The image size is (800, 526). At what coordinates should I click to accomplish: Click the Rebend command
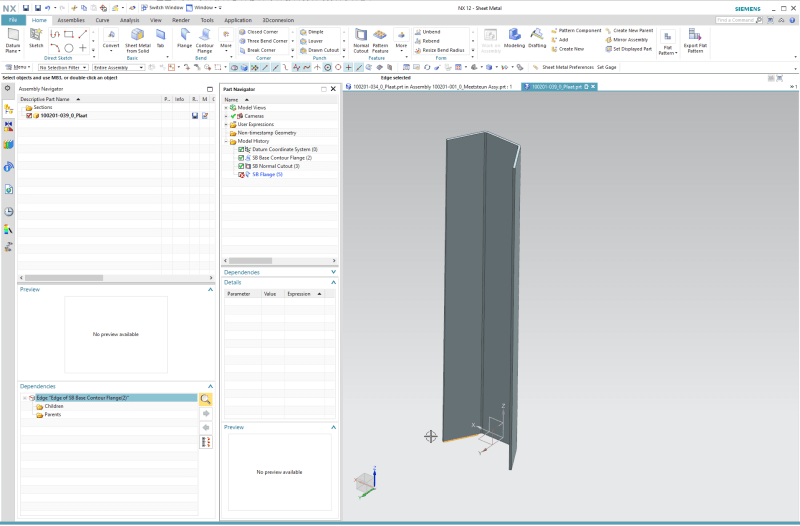tap(427, 41)
